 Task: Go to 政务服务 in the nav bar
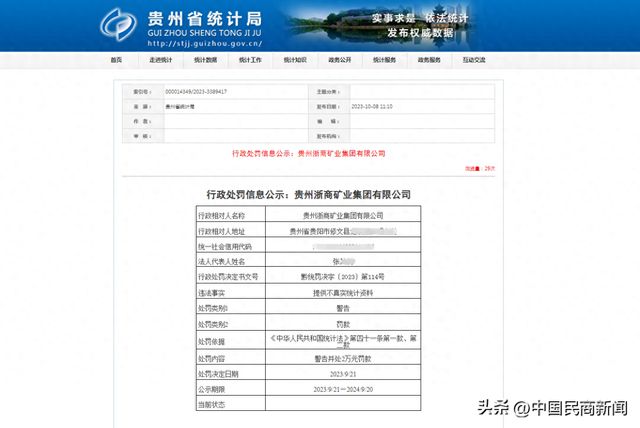pos(429,60)
